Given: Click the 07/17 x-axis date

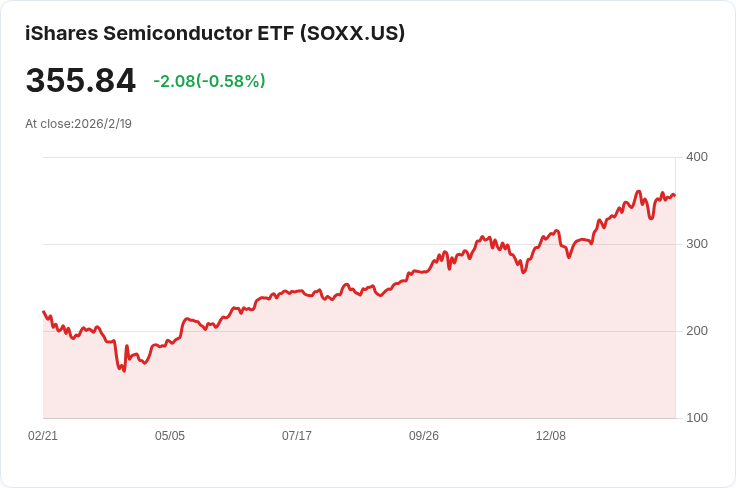Looking at the screenshot, I should [297, 436].
